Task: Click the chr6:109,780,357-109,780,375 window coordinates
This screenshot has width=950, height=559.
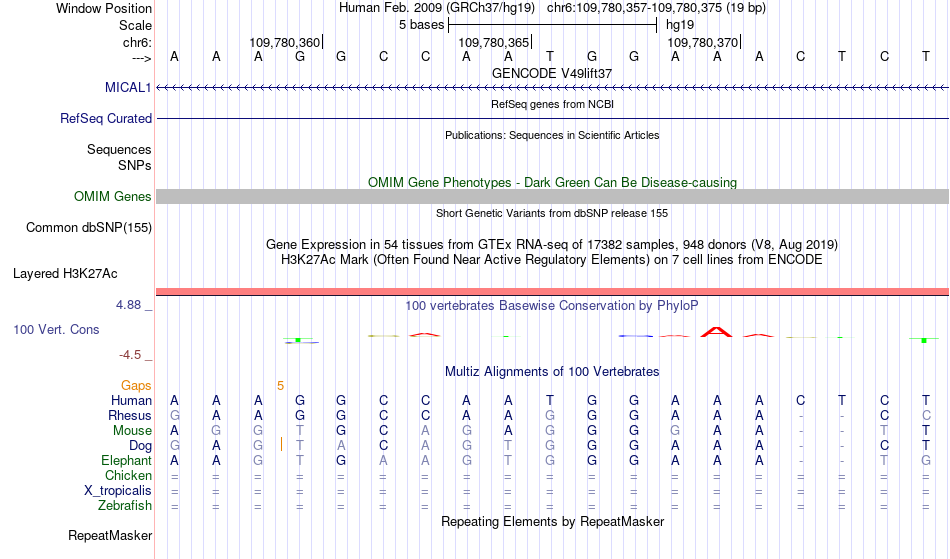Action: click(656, 8)
